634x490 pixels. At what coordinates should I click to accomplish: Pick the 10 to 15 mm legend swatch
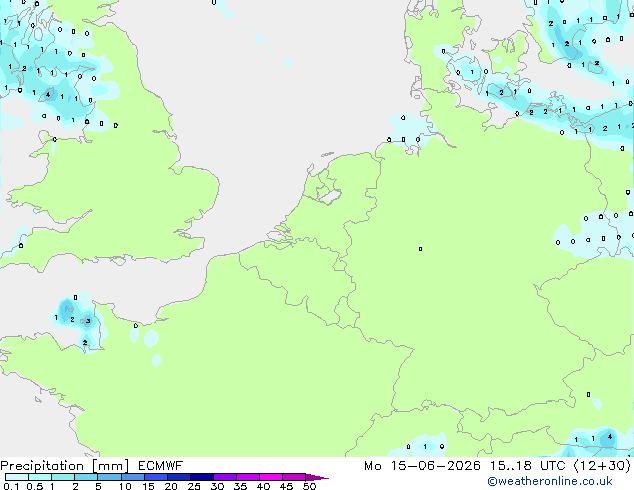133,477
